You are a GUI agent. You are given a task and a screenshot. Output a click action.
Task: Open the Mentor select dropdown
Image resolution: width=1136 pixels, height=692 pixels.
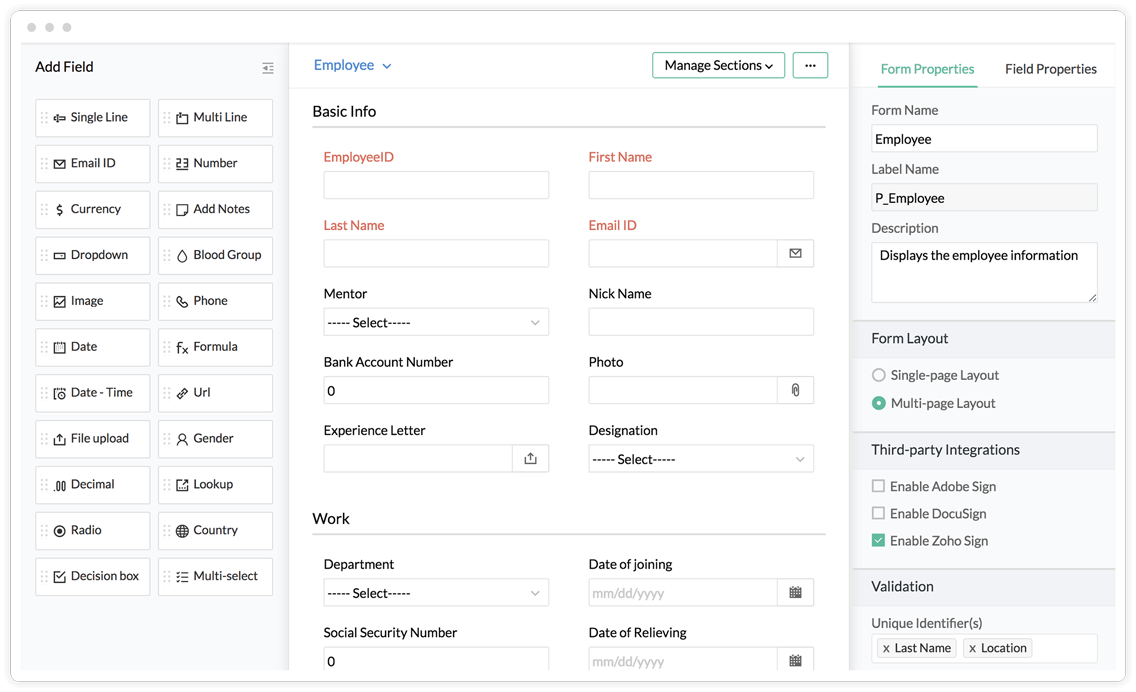(436, 323)
